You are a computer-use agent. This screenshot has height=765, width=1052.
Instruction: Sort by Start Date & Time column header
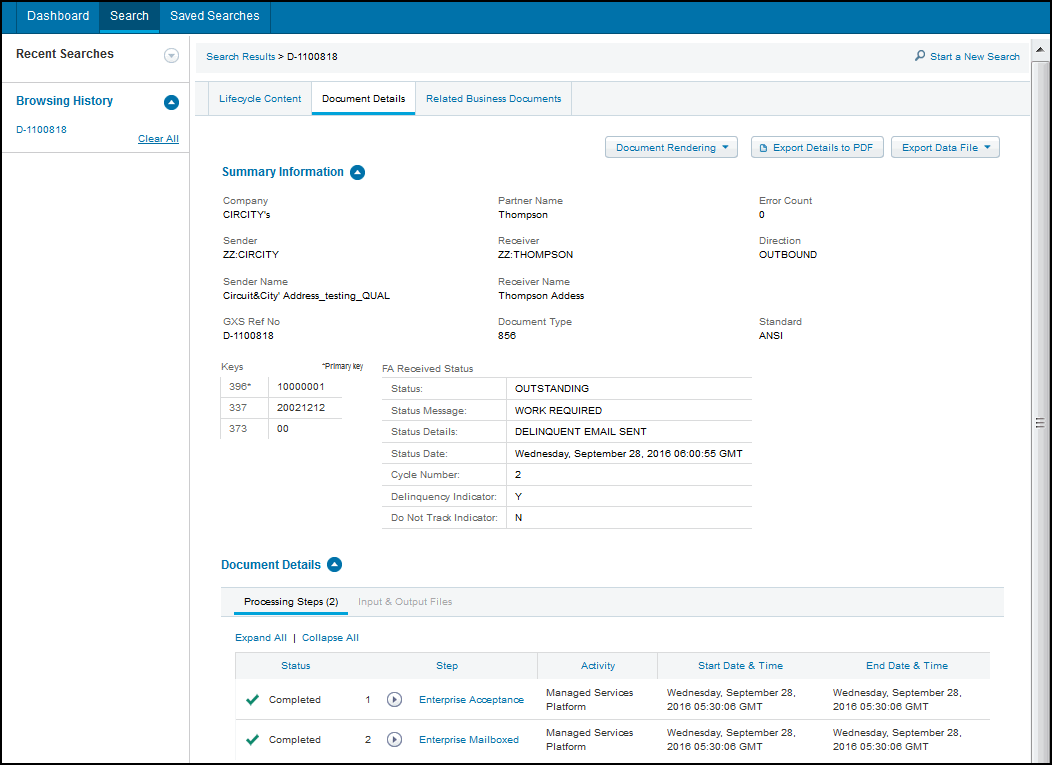(x=741, y=666)
